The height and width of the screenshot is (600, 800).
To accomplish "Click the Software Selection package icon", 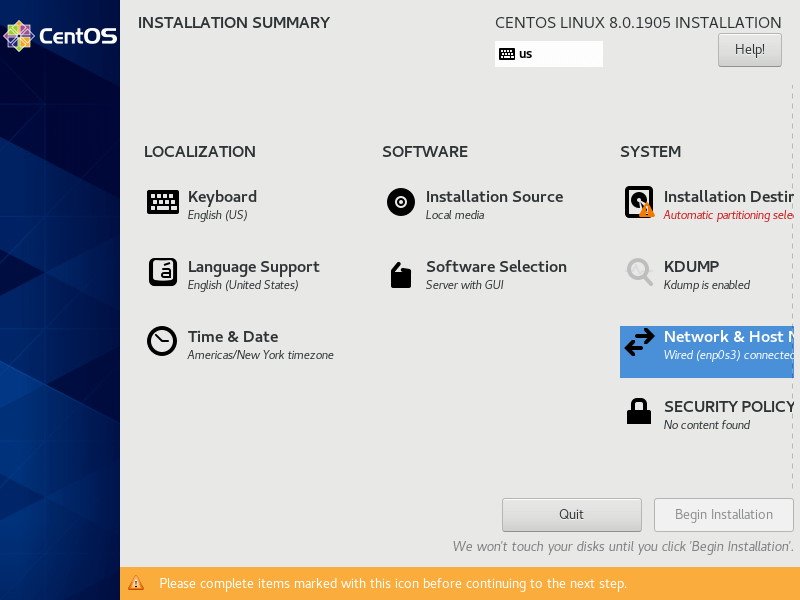I will point(401,275).
